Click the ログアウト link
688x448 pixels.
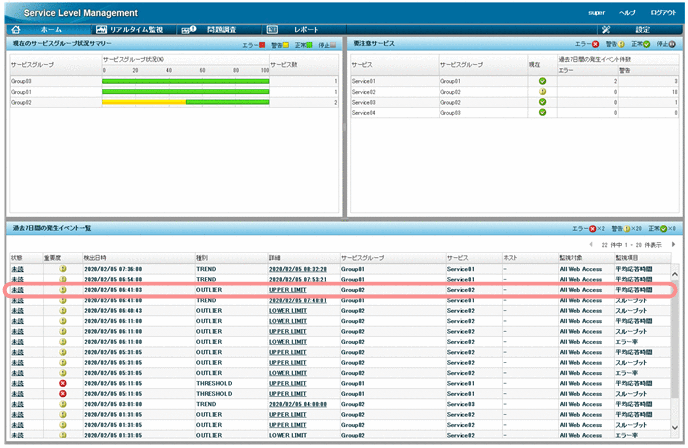661,12
